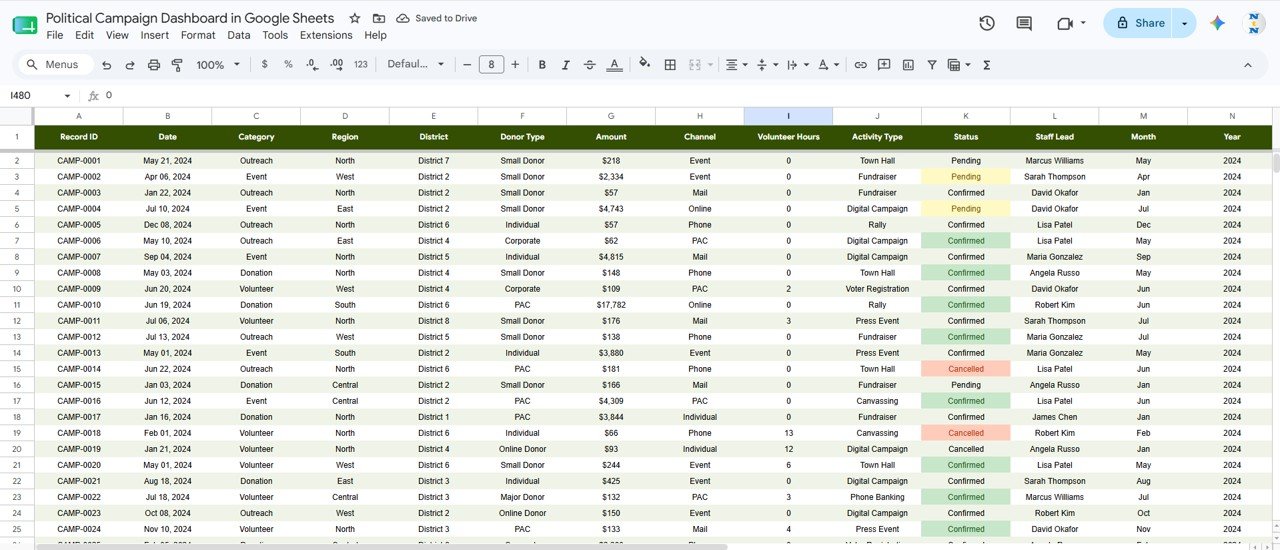Decrease font size minus button
1280x550 pixels.
(467, 65)
